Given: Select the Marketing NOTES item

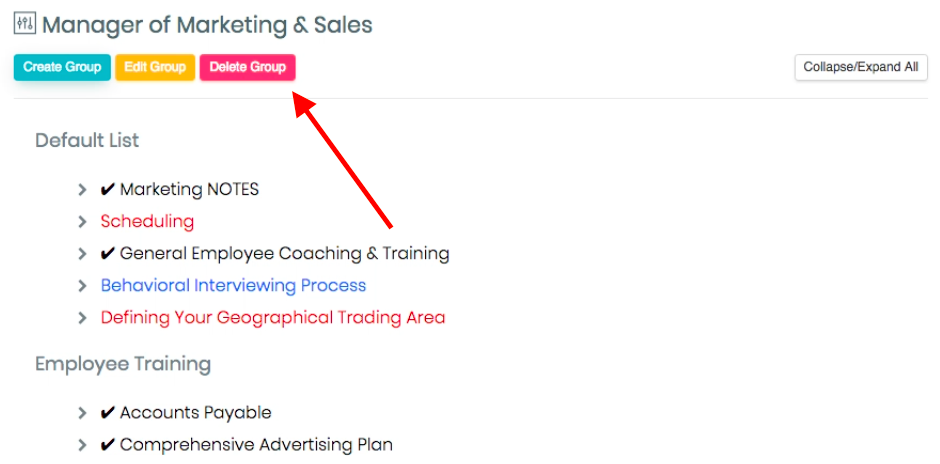Looking at the screenshot, I should pos(189,189).
